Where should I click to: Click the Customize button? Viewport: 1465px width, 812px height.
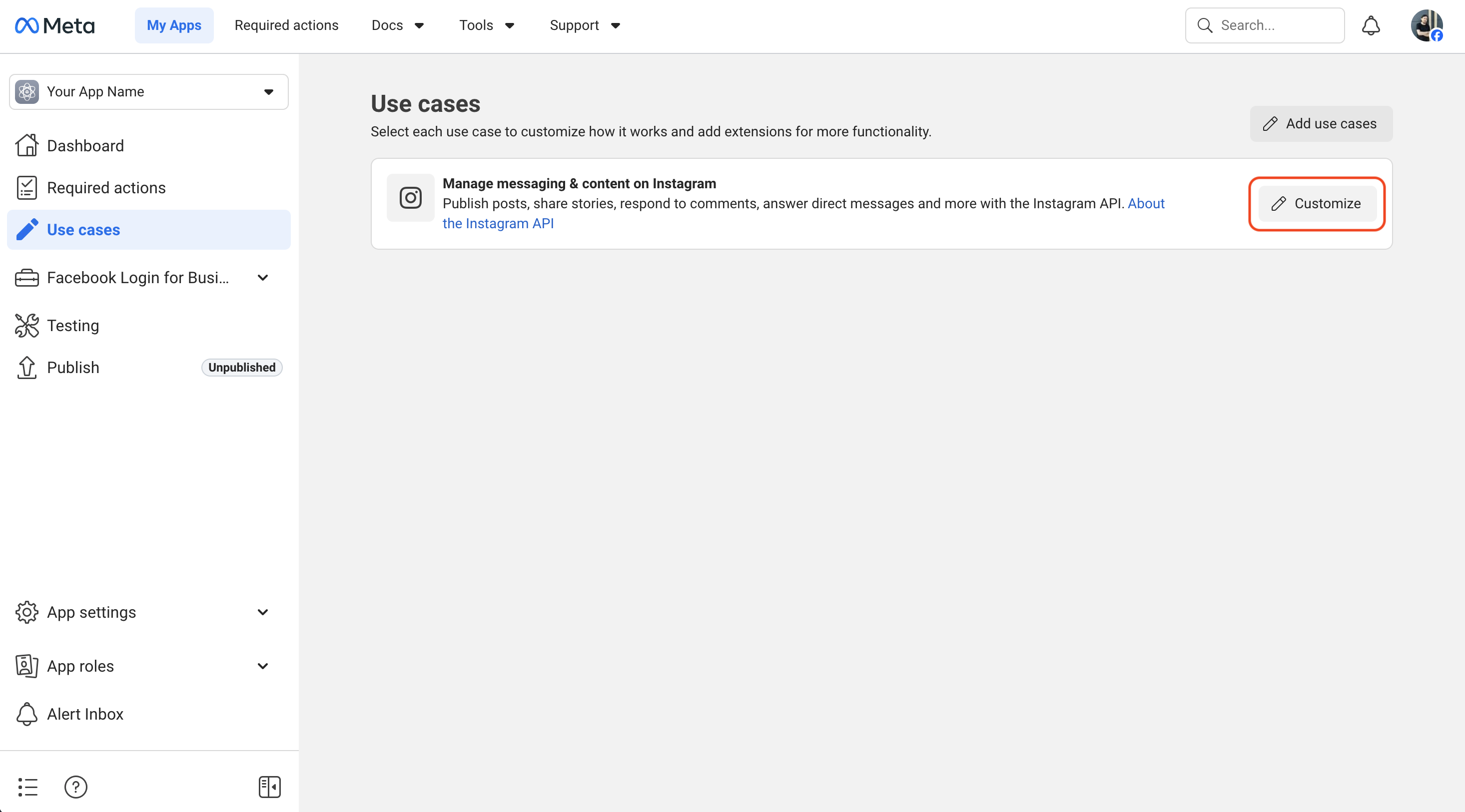click(x=1317, y=203)
